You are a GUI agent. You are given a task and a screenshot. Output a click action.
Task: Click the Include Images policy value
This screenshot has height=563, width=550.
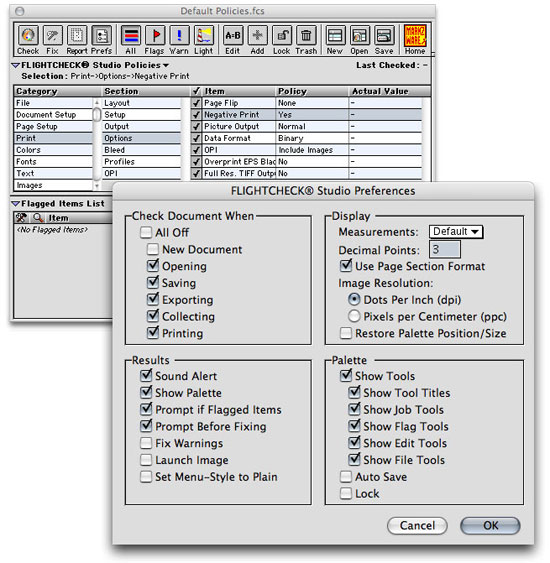point(306,150)
